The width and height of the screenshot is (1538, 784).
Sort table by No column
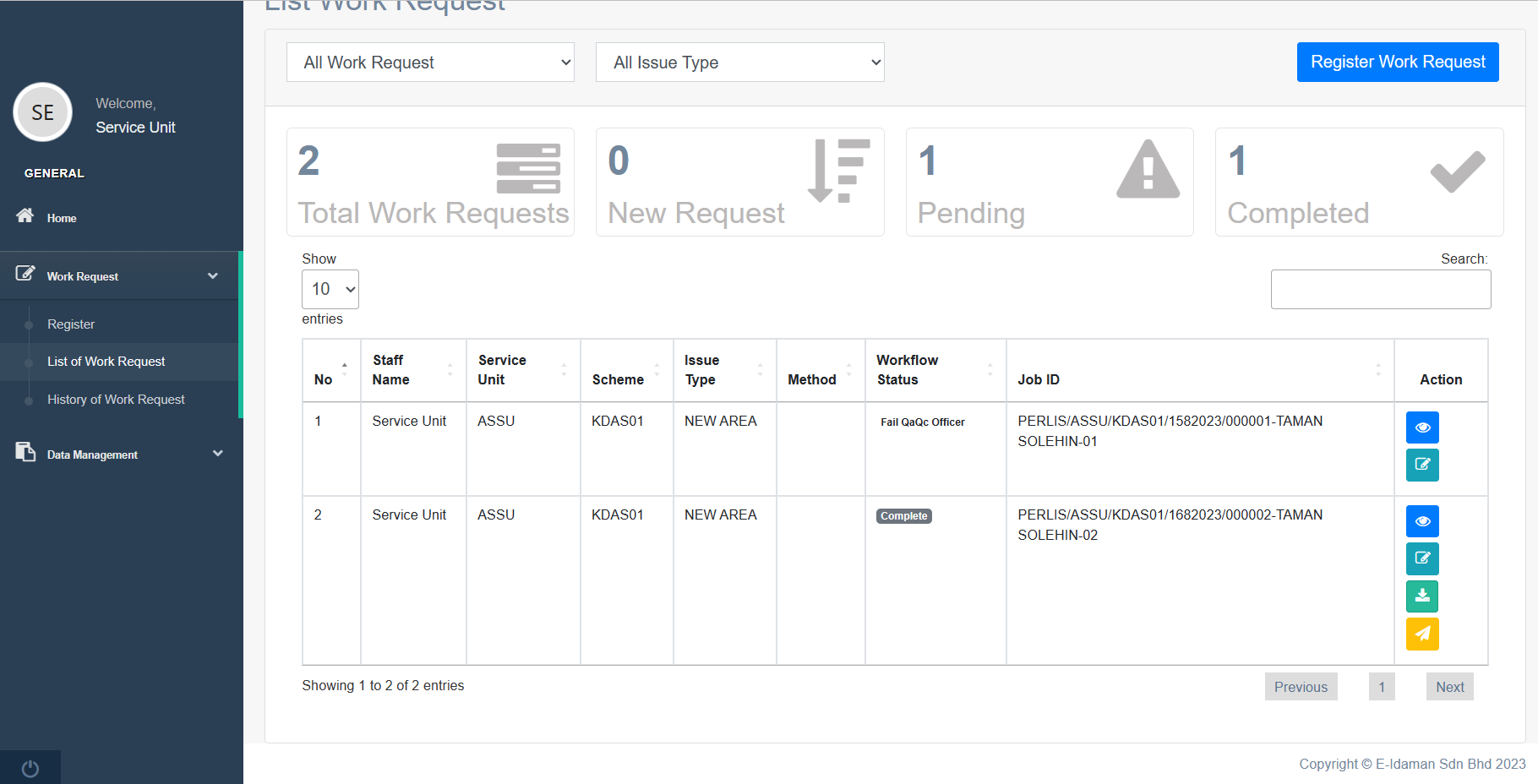[331, 371]
